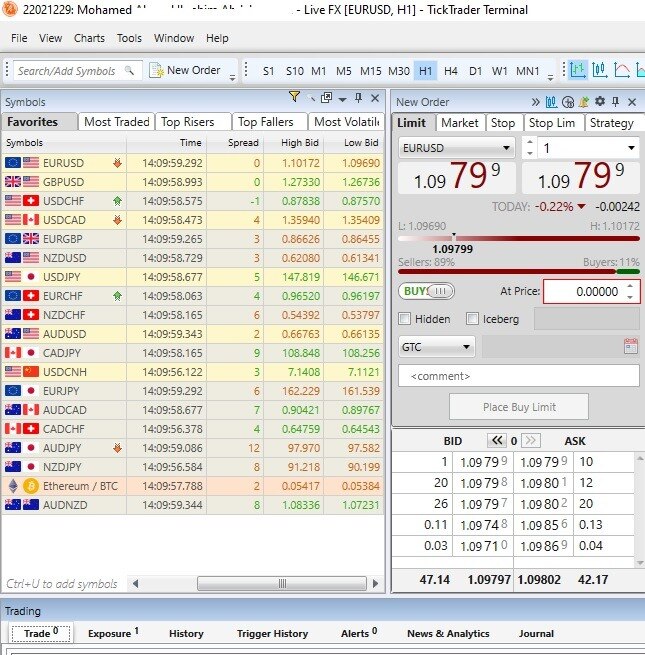Open the Trigger History tab
Viewport: 645px width, 655px height.
272,633
